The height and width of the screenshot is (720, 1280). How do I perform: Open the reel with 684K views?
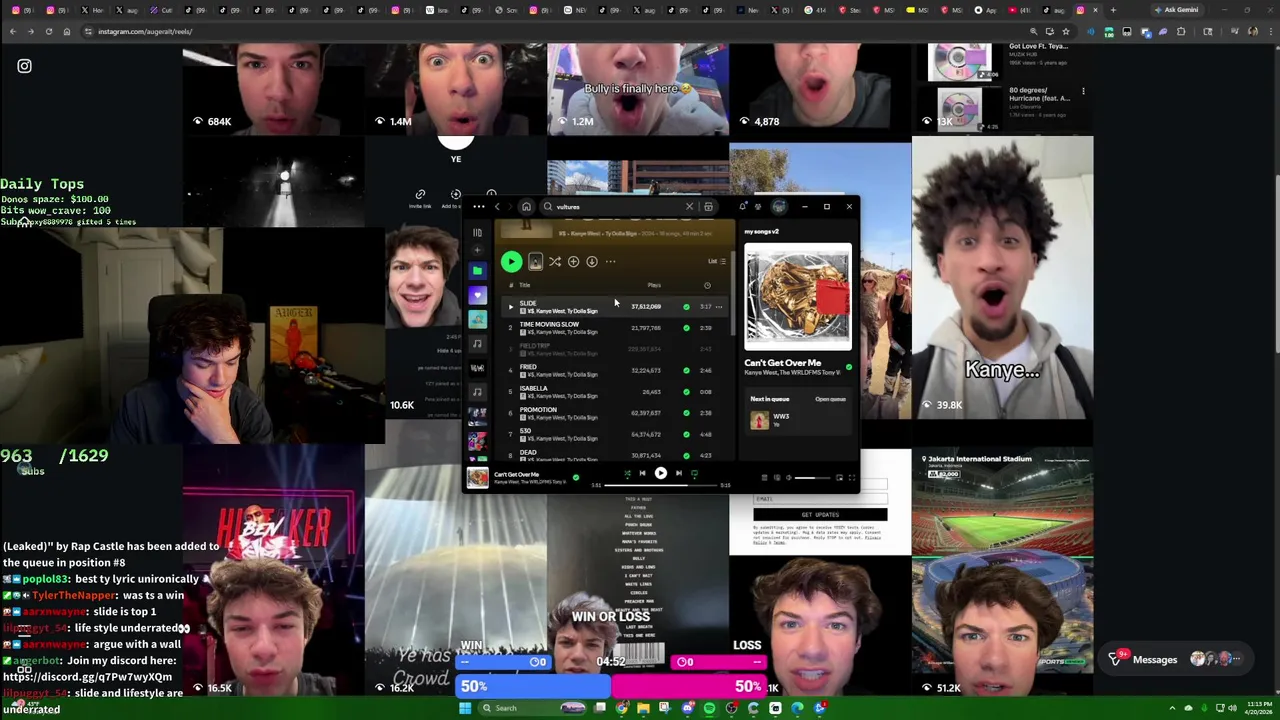coord(273,89)
